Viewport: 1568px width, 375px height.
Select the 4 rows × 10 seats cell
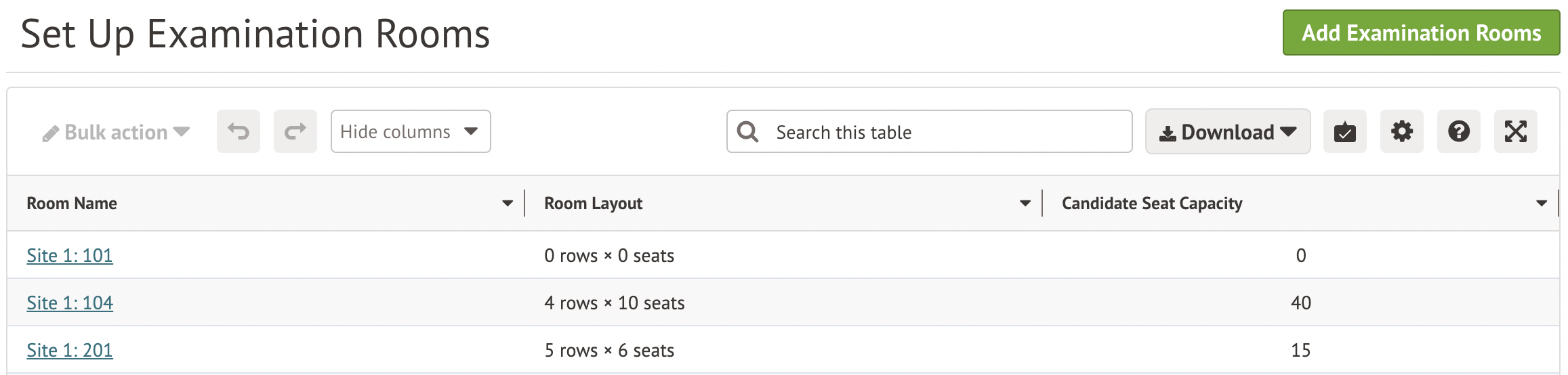point(614,303)
